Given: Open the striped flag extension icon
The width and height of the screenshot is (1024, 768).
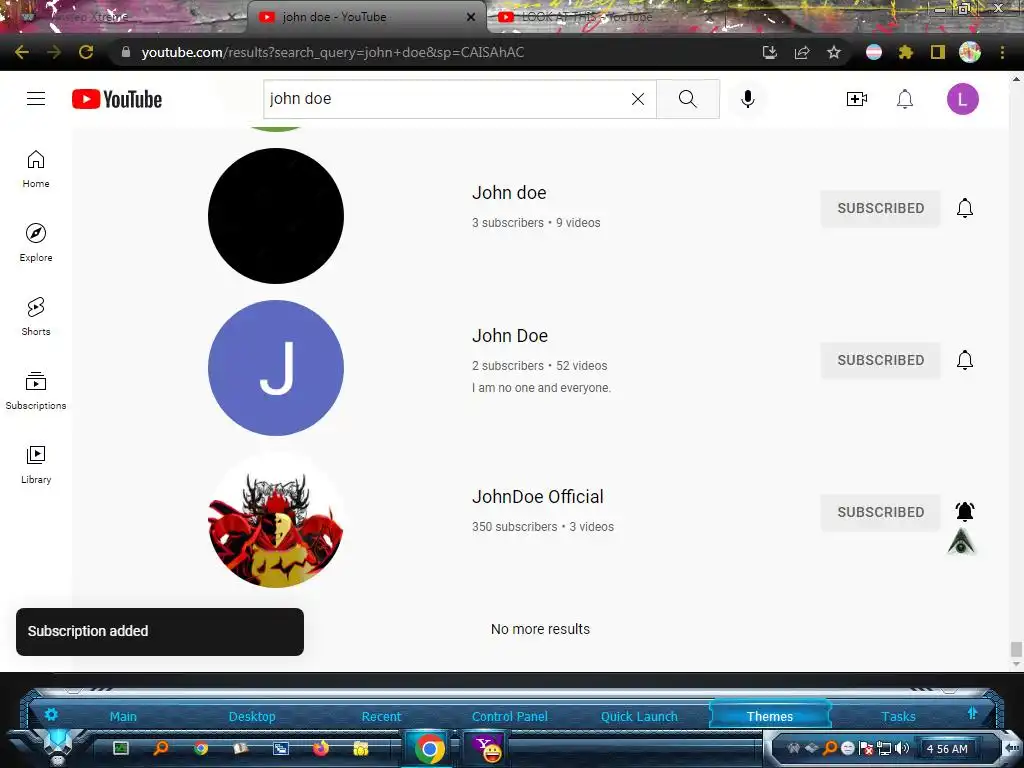Looking at the screenshot, I should (874, 52).
